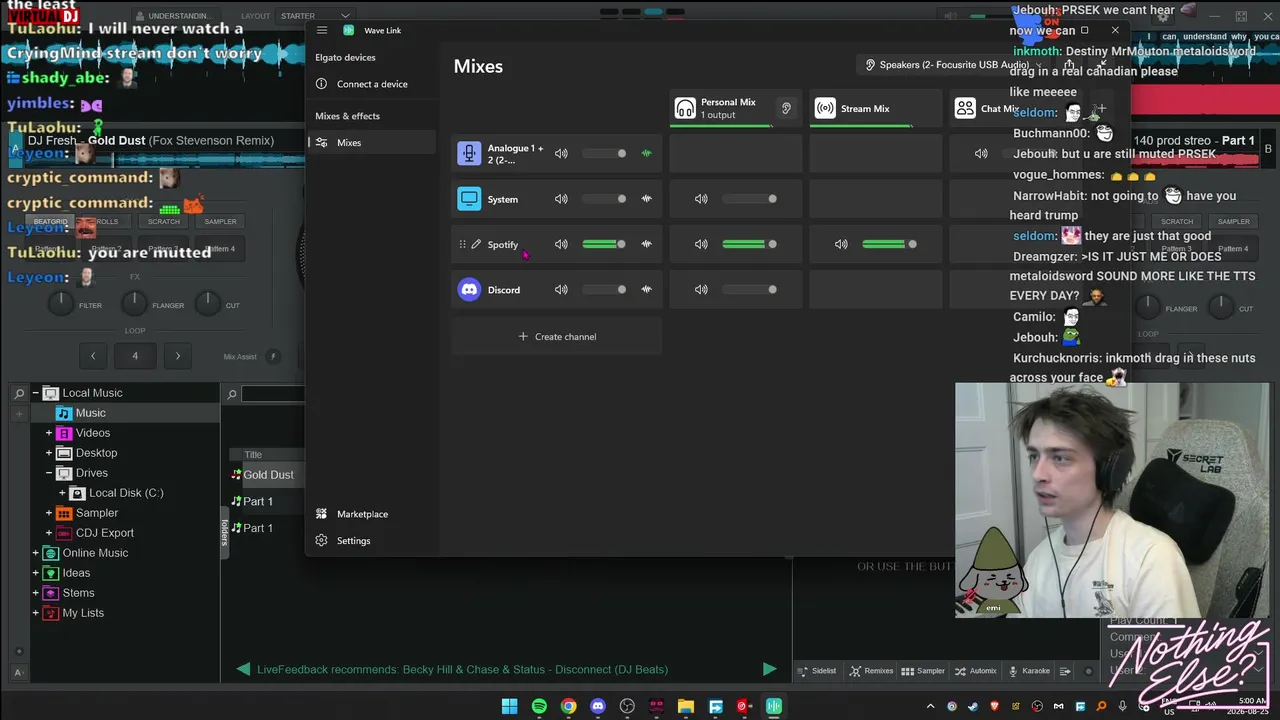Adjust the Spotify master volume slider
This screenshot has height=720, width=1280.
(x=603, y=244)
